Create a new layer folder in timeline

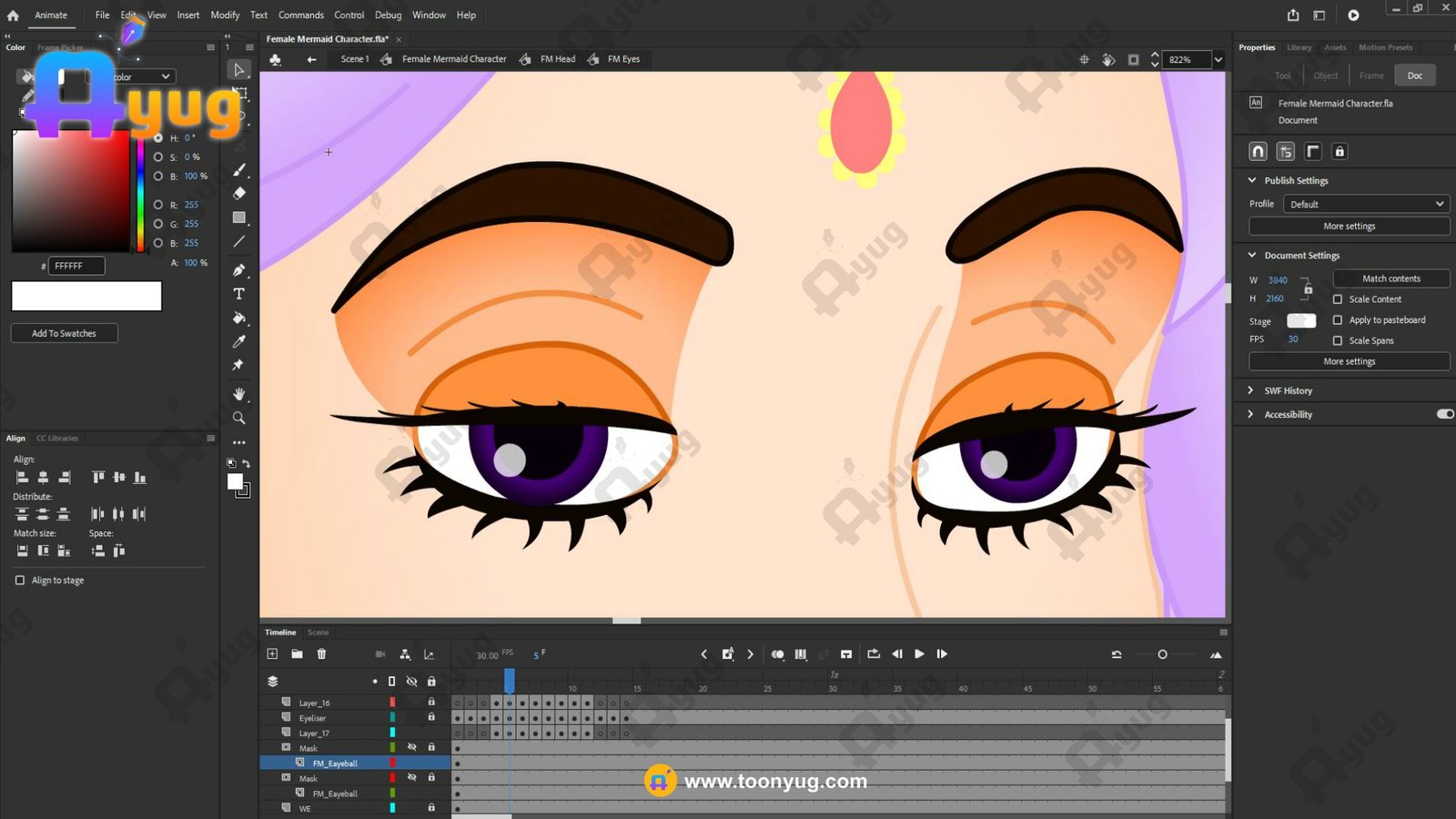297,653
